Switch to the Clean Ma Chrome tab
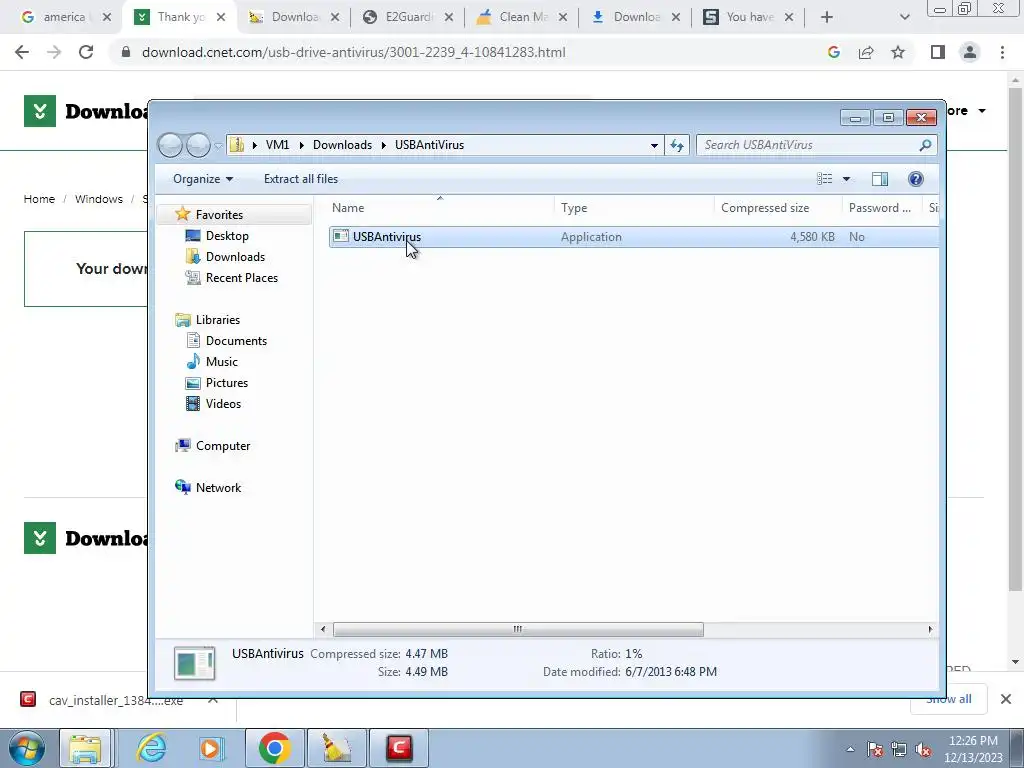 522,17
